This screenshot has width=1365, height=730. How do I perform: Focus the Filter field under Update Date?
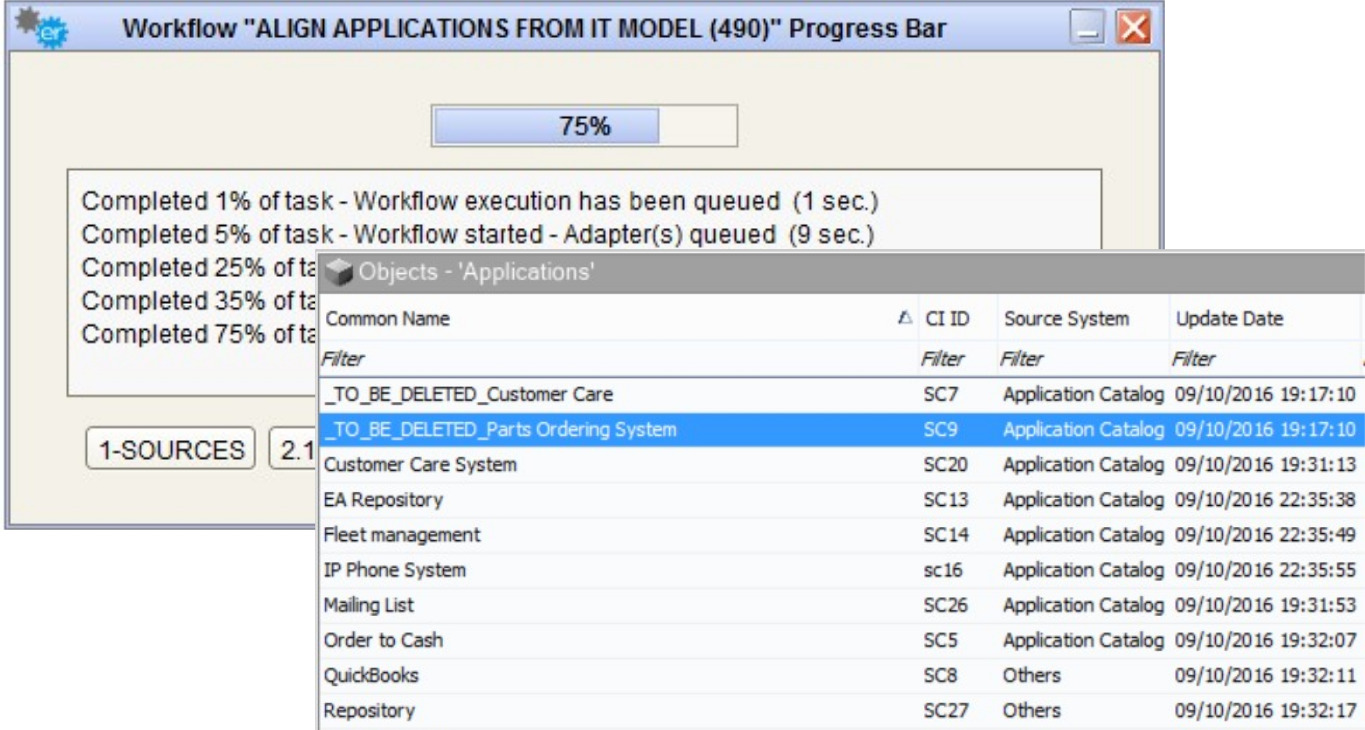pyautogui.click(x=1265, y=357)
